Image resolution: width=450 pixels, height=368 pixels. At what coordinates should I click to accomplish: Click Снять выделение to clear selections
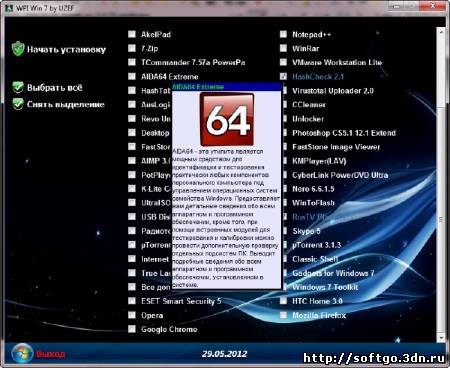coord(66,104)
